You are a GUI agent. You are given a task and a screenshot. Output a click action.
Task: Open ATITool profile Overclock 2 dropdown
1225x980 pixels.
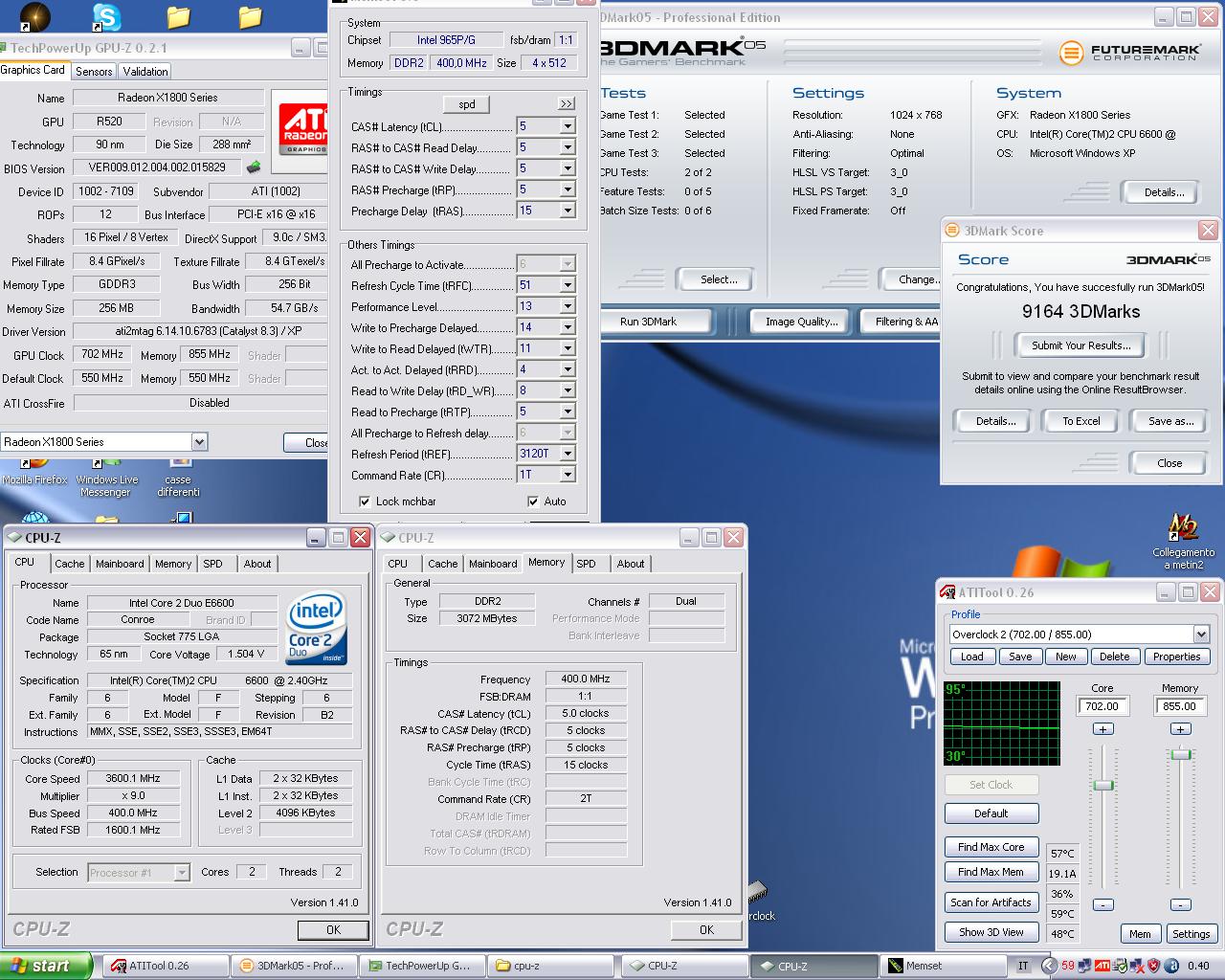pos(1201,635)
